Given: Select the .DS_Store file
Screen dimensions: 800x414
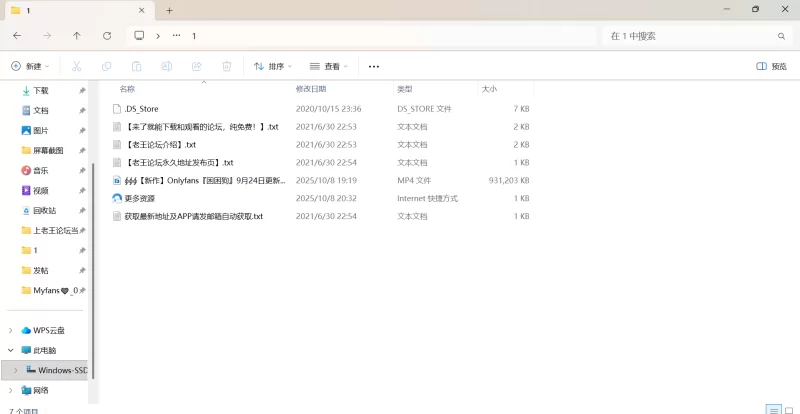Looking at the screenshot, I should pos(141,108).
